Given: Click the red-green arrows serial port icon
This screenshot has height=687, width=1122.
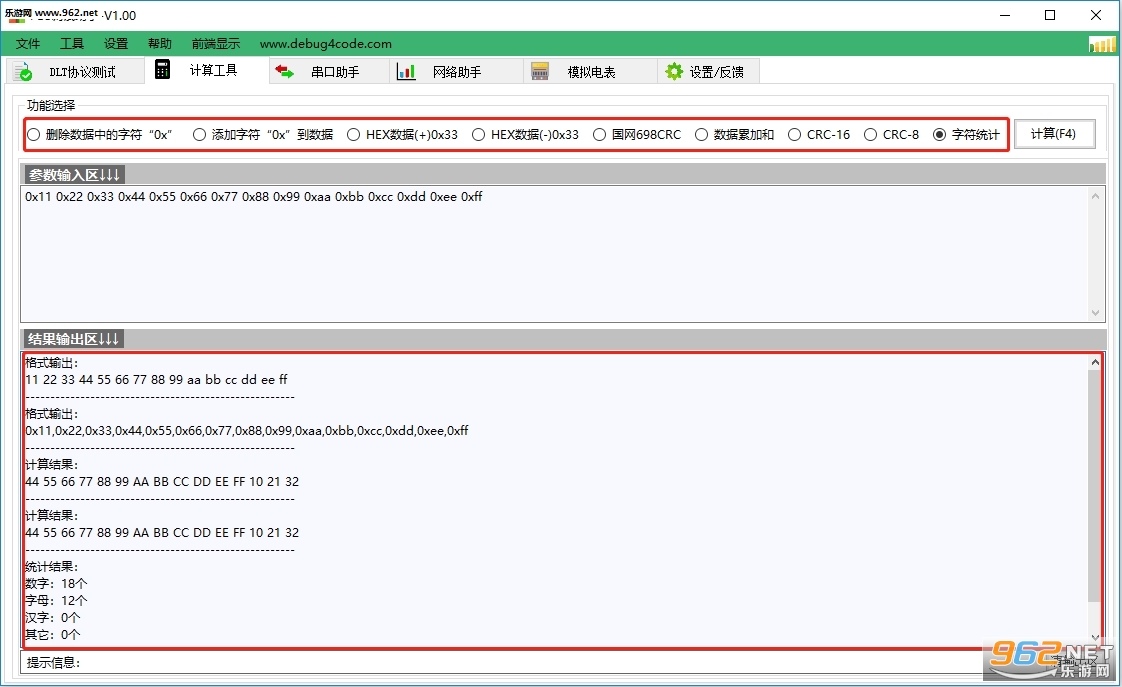Looking at the screenshot, I should click(x=285, y=72).
